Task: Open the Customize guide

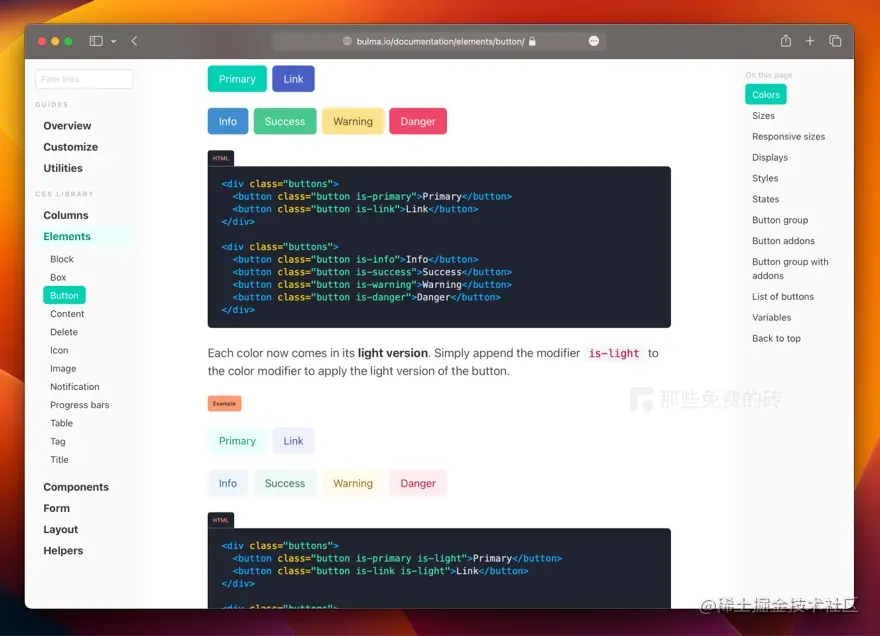Action: pyautogui.click(x=71, y=147)
